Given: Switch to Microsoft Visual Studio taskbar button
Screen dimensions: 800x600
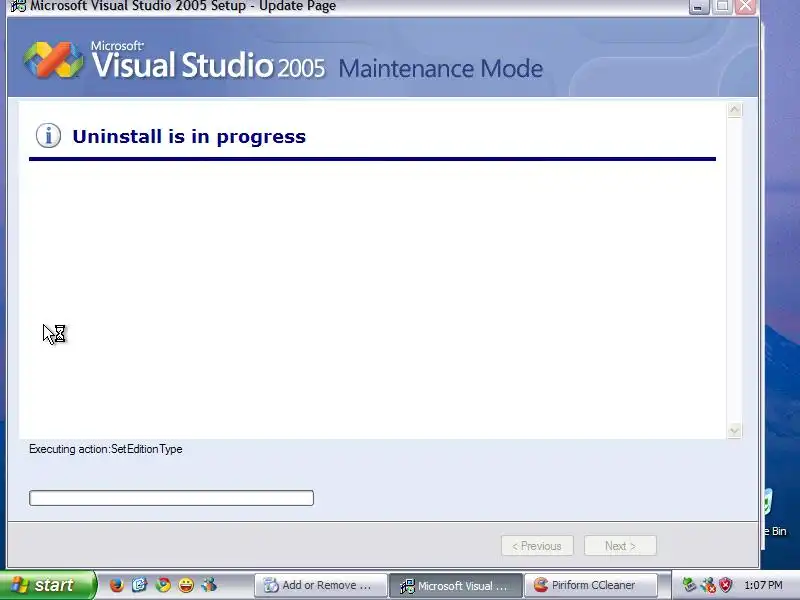Looking at the screenshot, I should click(x=456, y=586).
